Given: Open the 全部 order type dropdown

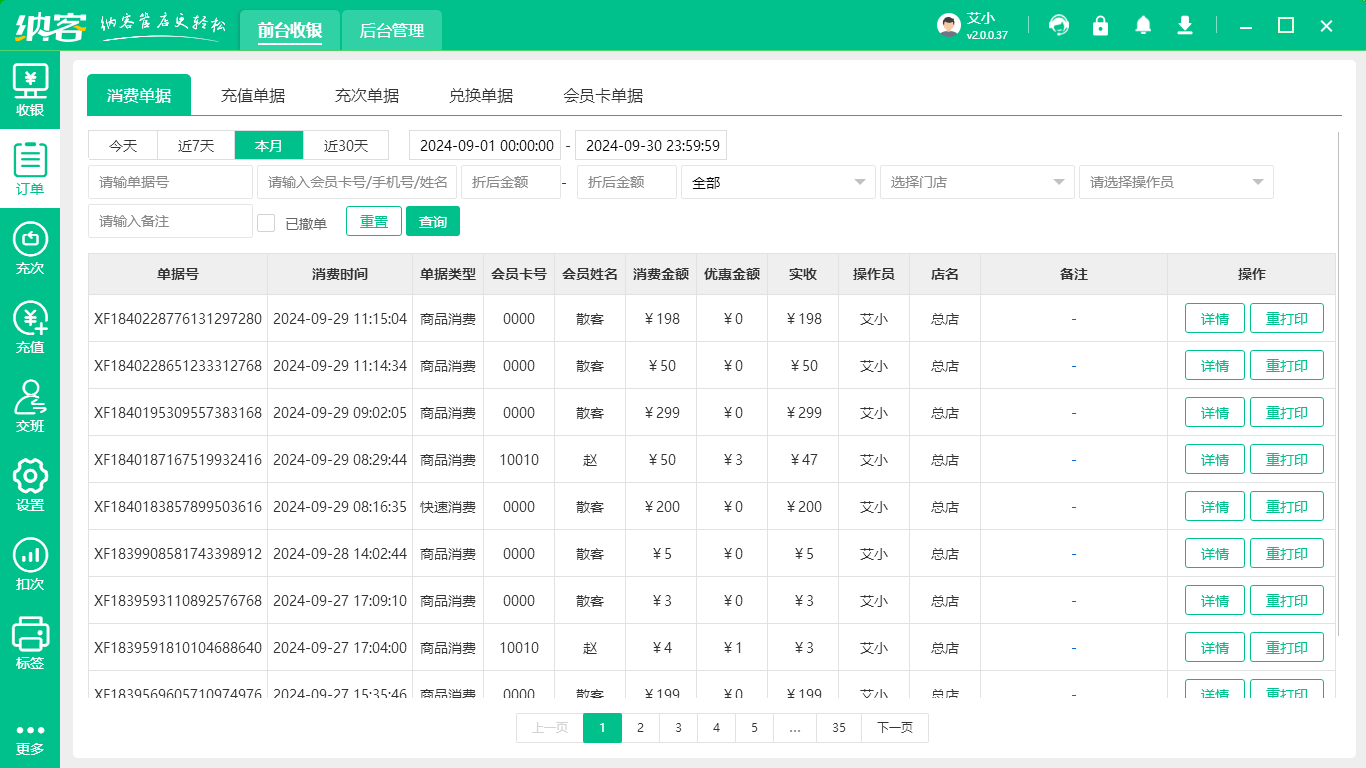Looking at the screenshot, I should [x=778, y=182].
